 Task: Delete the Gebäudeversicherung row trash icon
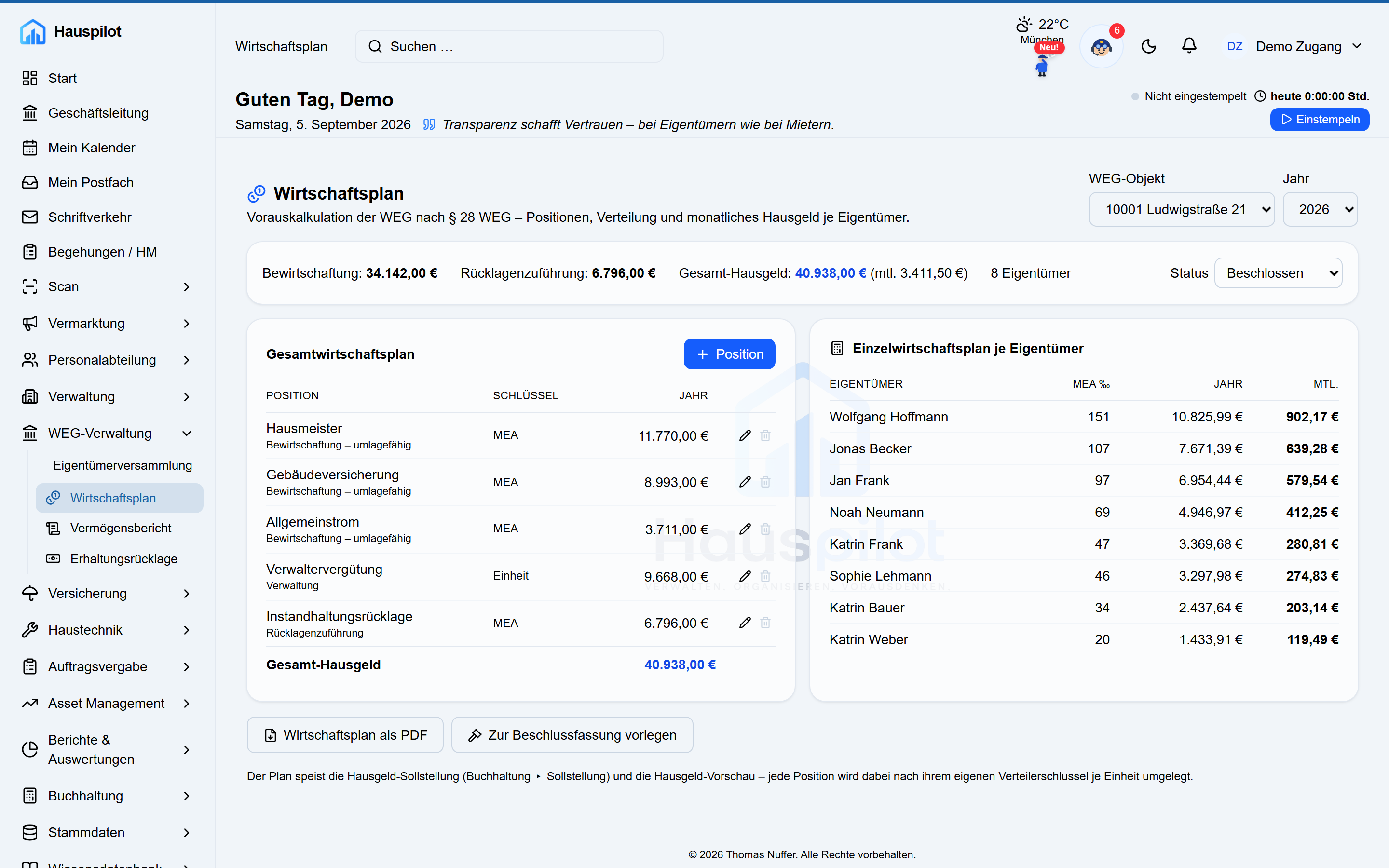coord(765,482)
